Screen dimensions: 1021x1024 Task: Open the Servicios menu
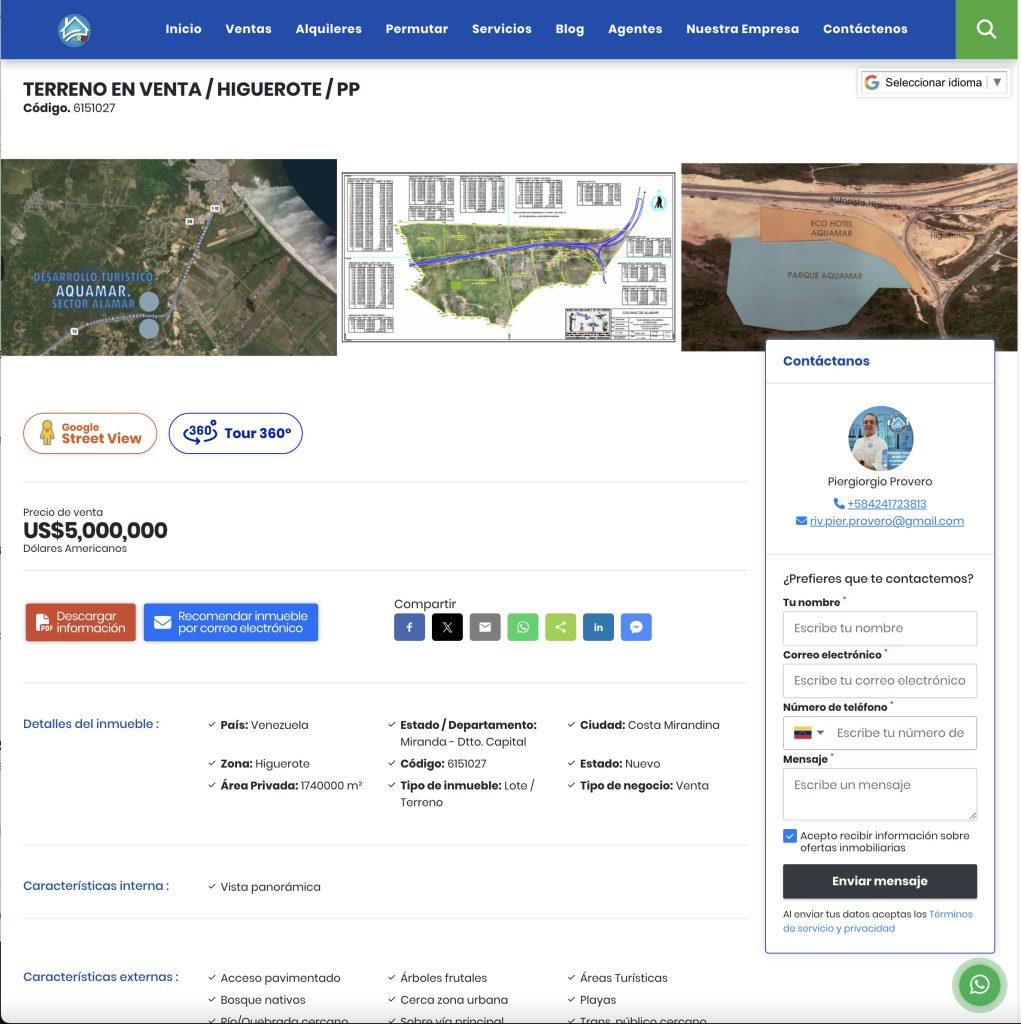pyautogui.click(x=502, y=29)
